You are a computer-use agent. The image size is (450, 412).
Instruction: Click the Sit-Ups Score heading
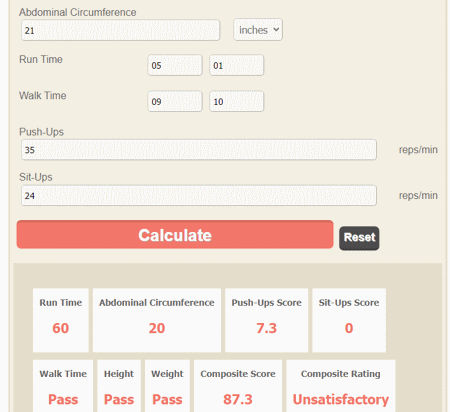click(349, 302)
